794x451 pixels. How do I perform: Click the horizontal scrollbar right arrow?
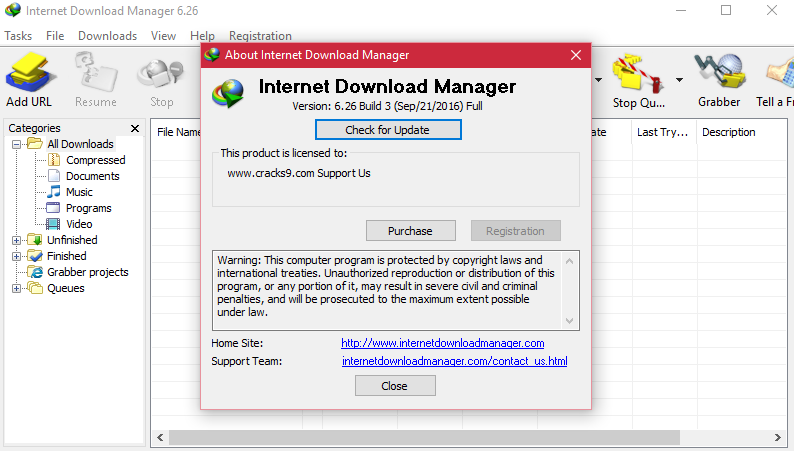pos(777,437)
